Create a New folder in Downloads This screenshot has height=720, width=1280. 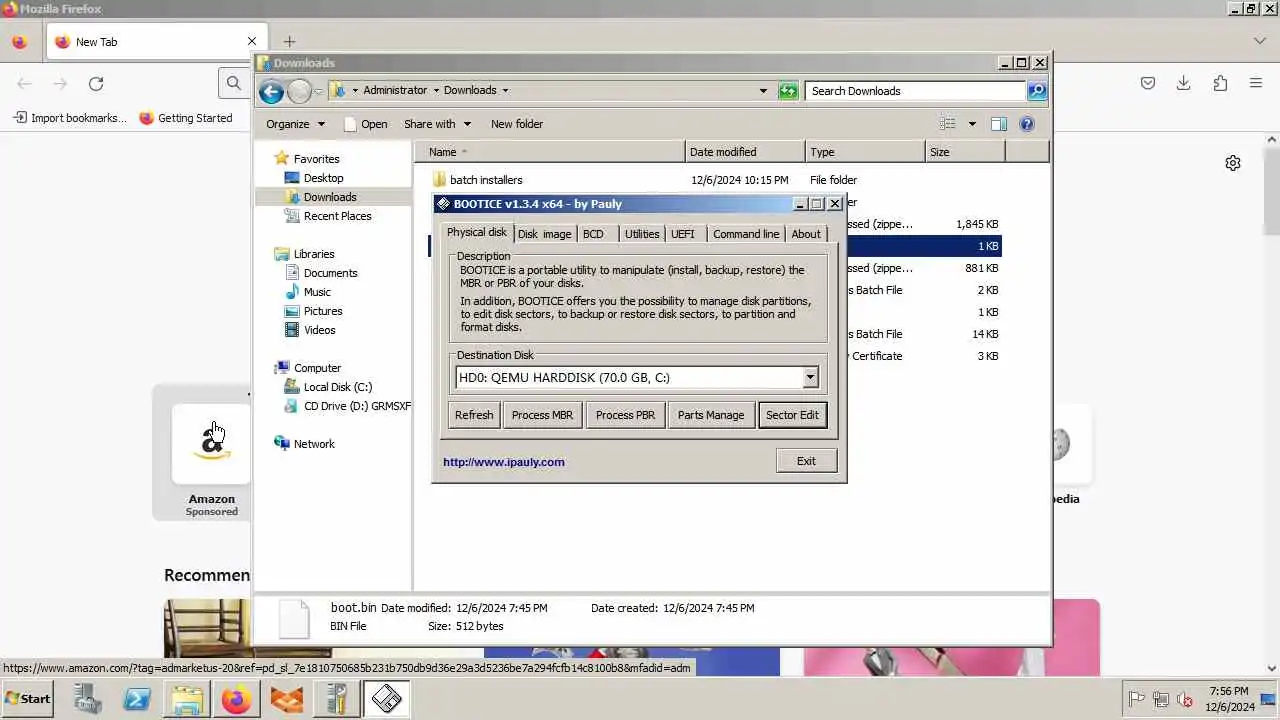click(517, 124)
